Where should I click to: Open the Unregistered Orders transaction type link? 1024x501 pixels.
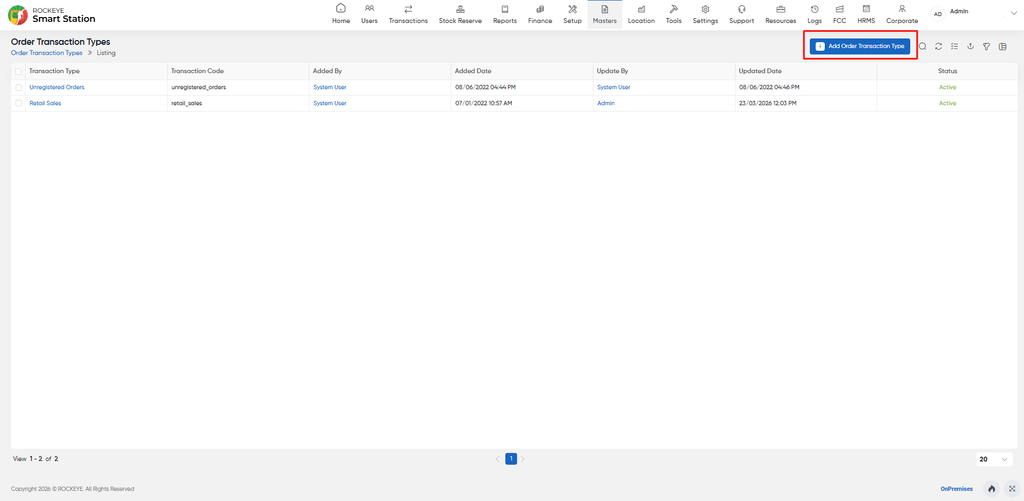[x=57, y=87]
